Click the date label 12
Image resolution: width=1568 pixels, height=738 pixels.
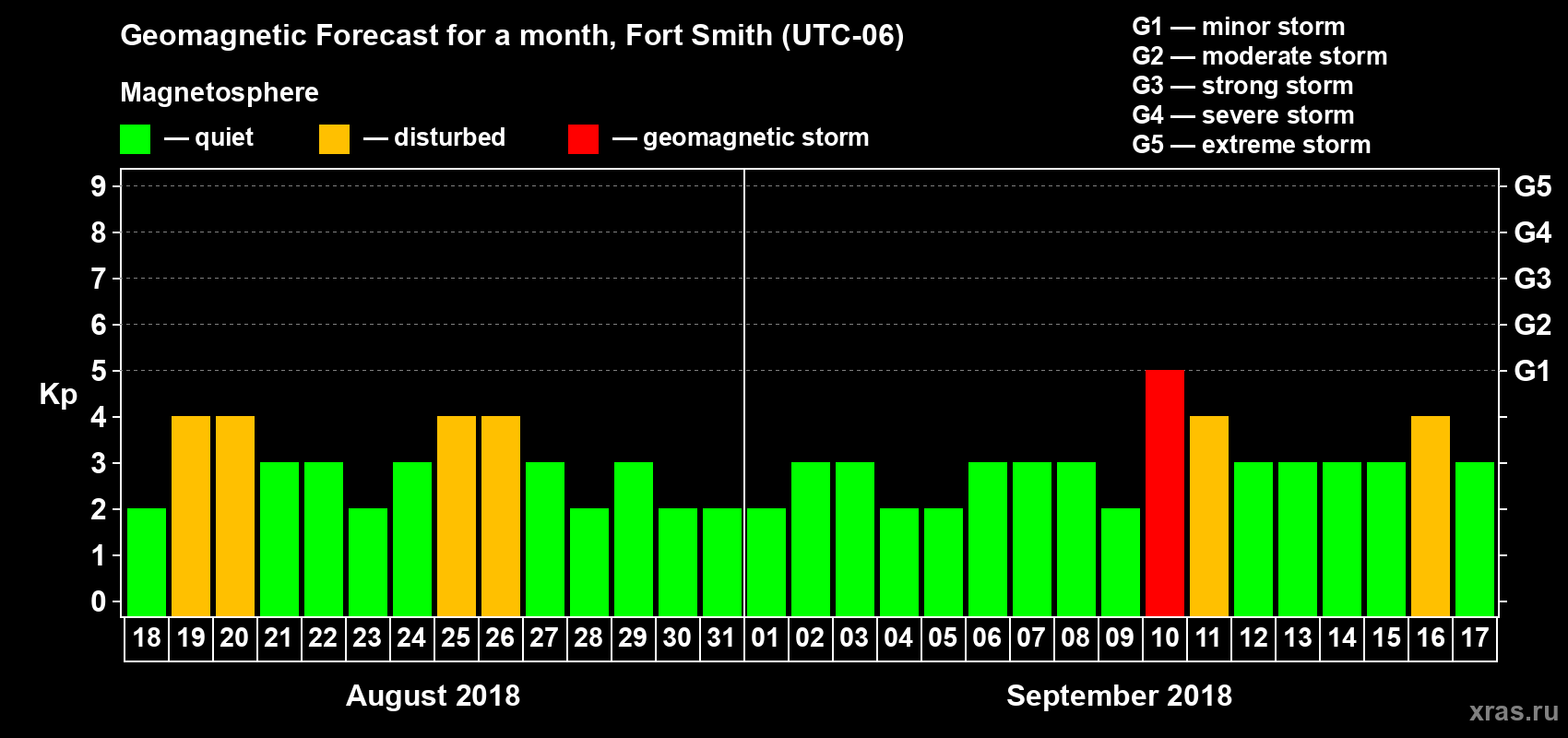pos(1253,638)
